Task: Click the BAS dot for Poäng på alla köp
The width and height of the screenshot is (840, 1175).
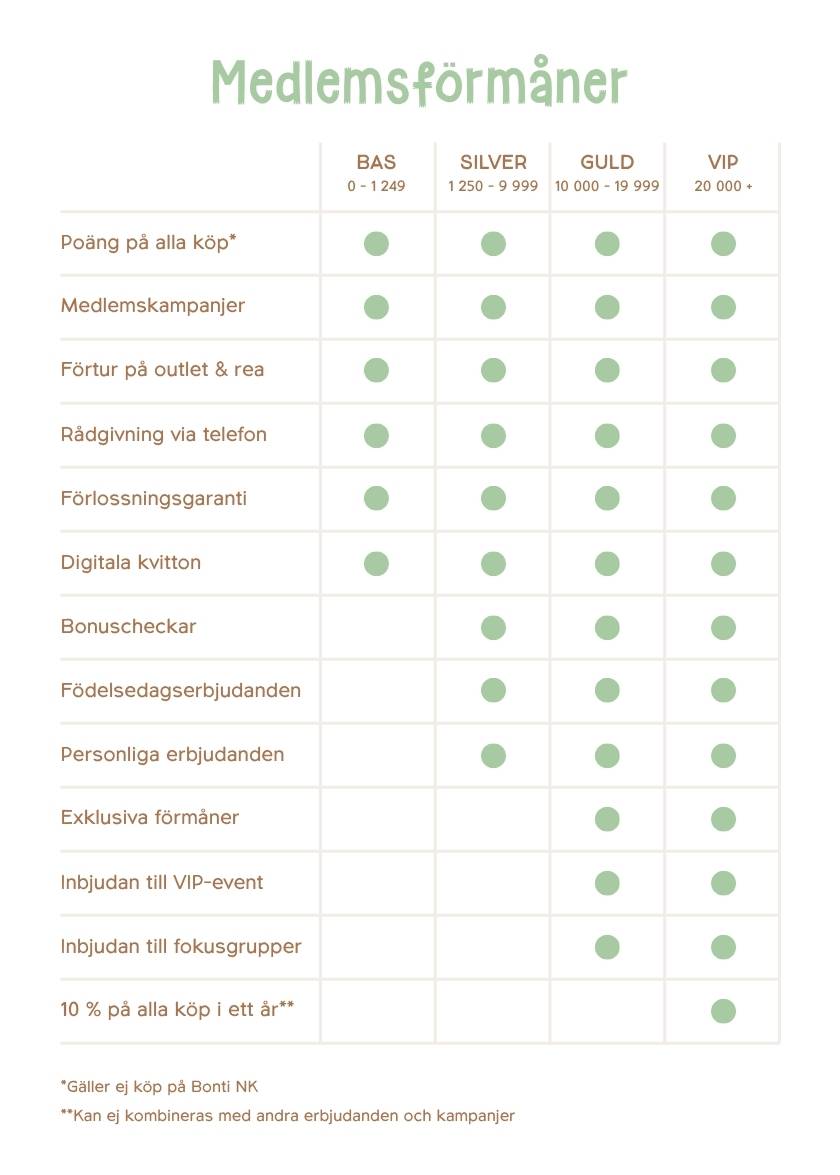Action: pyautogui.click(x=376, y=244)
